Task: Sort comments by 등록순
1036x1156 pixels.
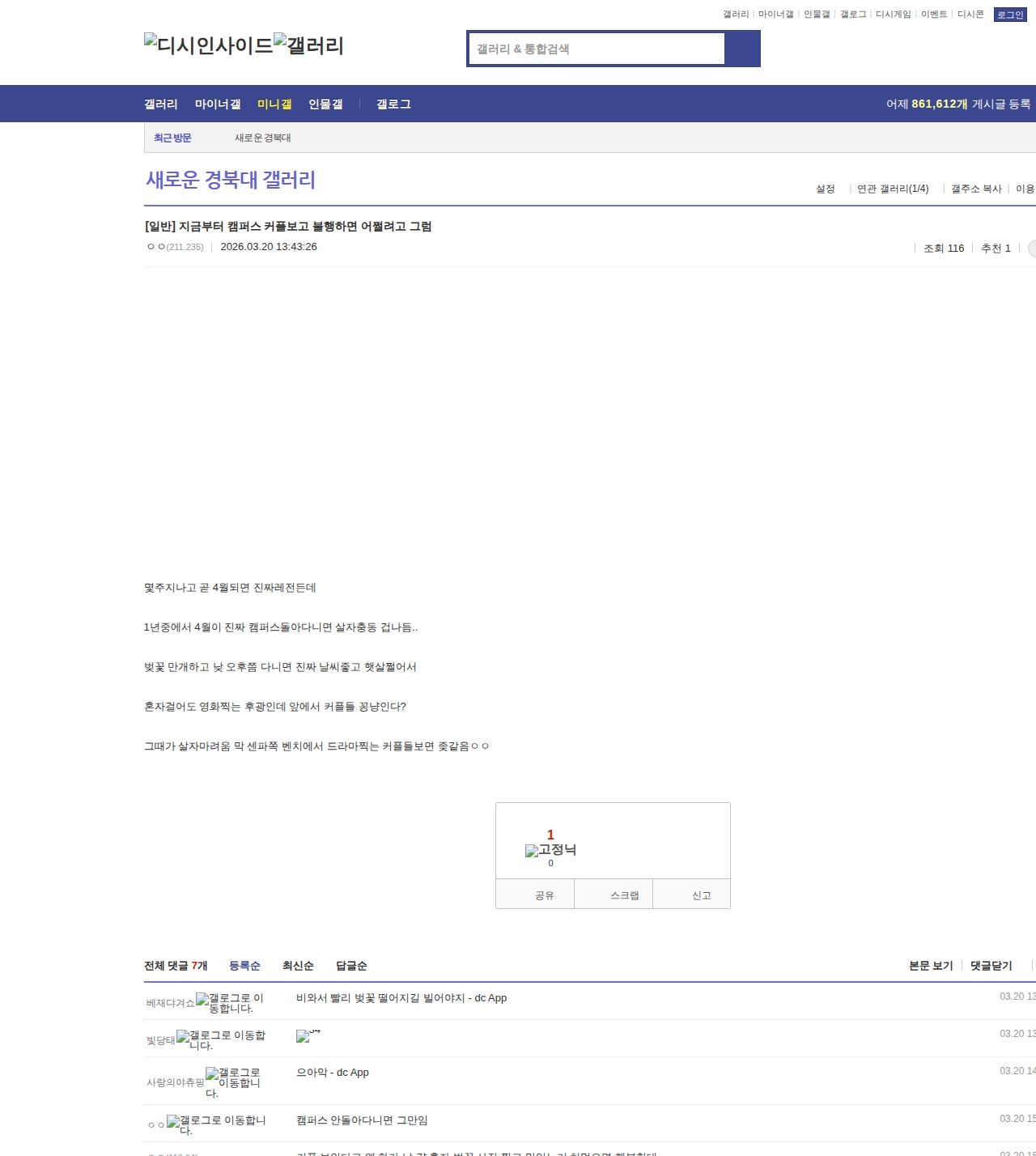Action: click(244, 966)
